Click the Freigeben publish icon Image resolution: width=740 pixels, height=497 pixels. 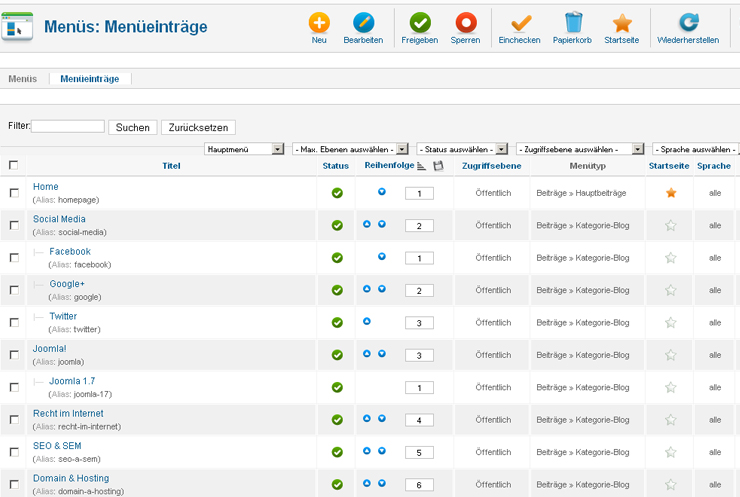click(420, 24)
